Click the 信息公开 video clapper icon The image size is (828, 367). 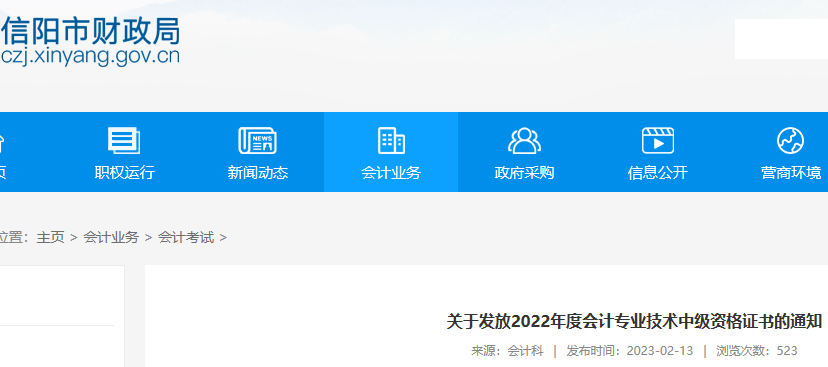click(x=658, y=140)
